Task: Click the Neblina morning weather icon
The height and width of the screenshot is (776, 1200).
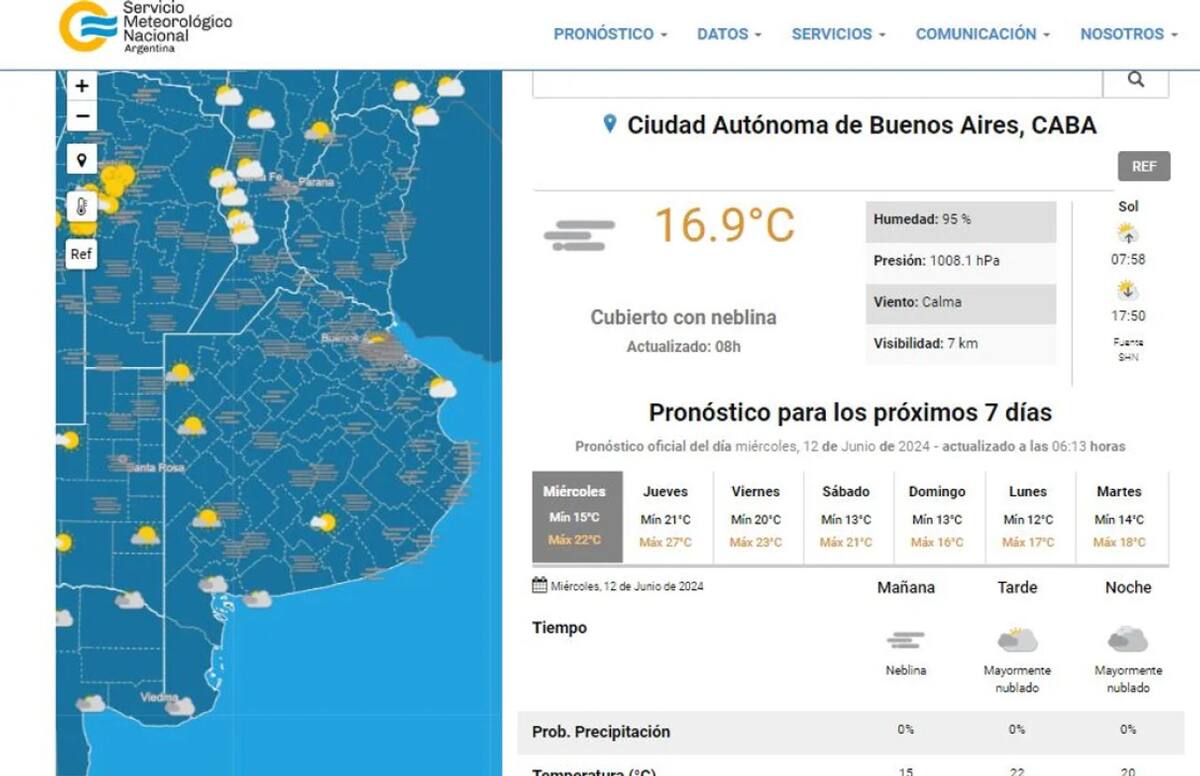Action: pyautogui.click(x=906, y=642)
